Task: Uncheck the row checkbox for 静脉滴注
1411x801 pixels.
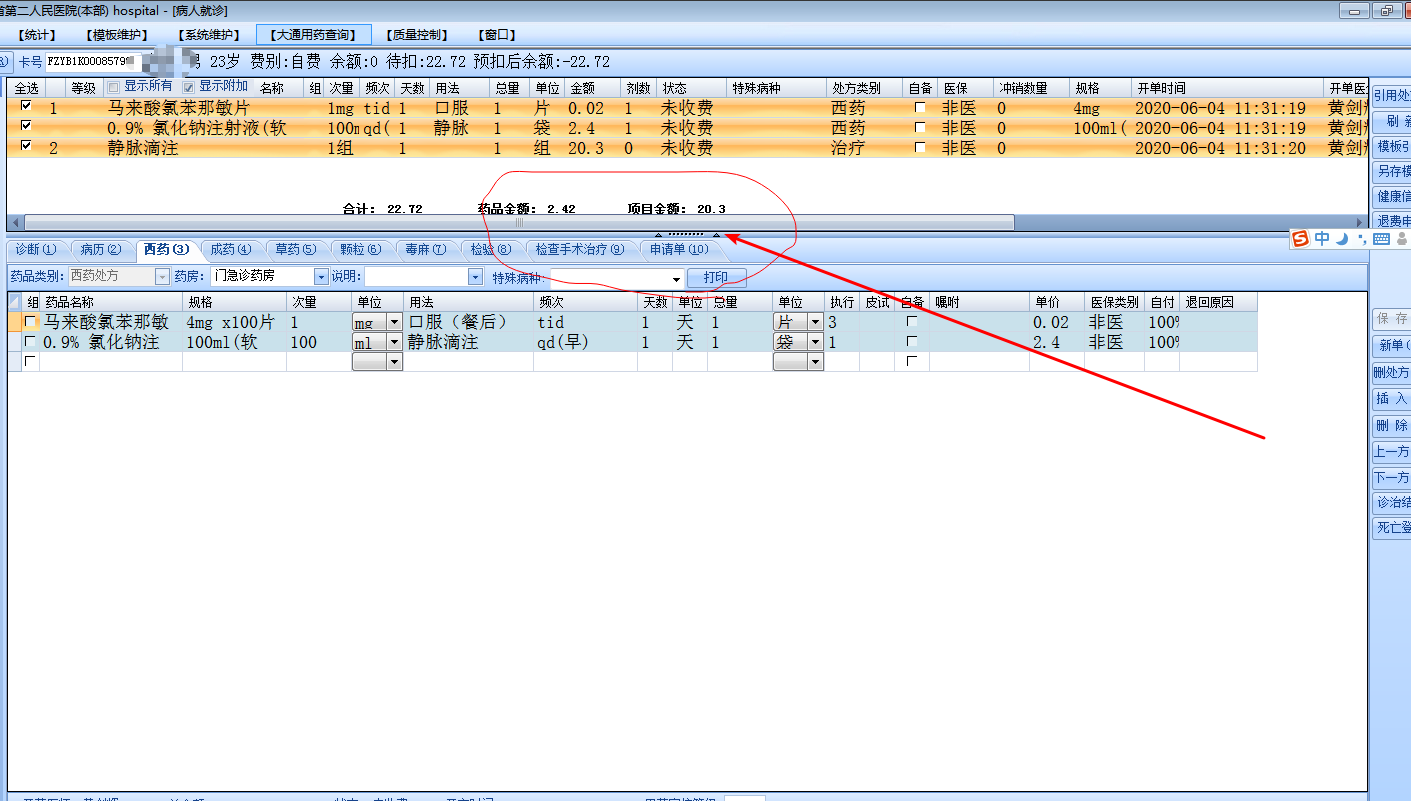Action: tap(26, 147)
